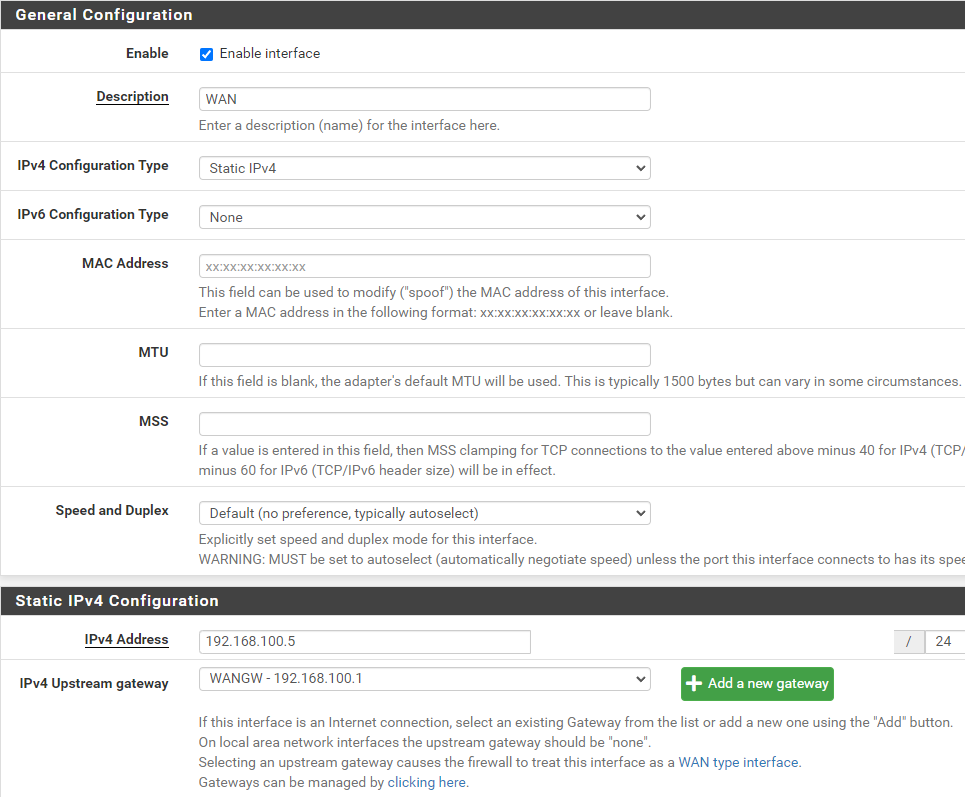This screenshot has height=797, width=965.
Task: Click the underlined IPv4 Address label
Action: pos(126,640)
